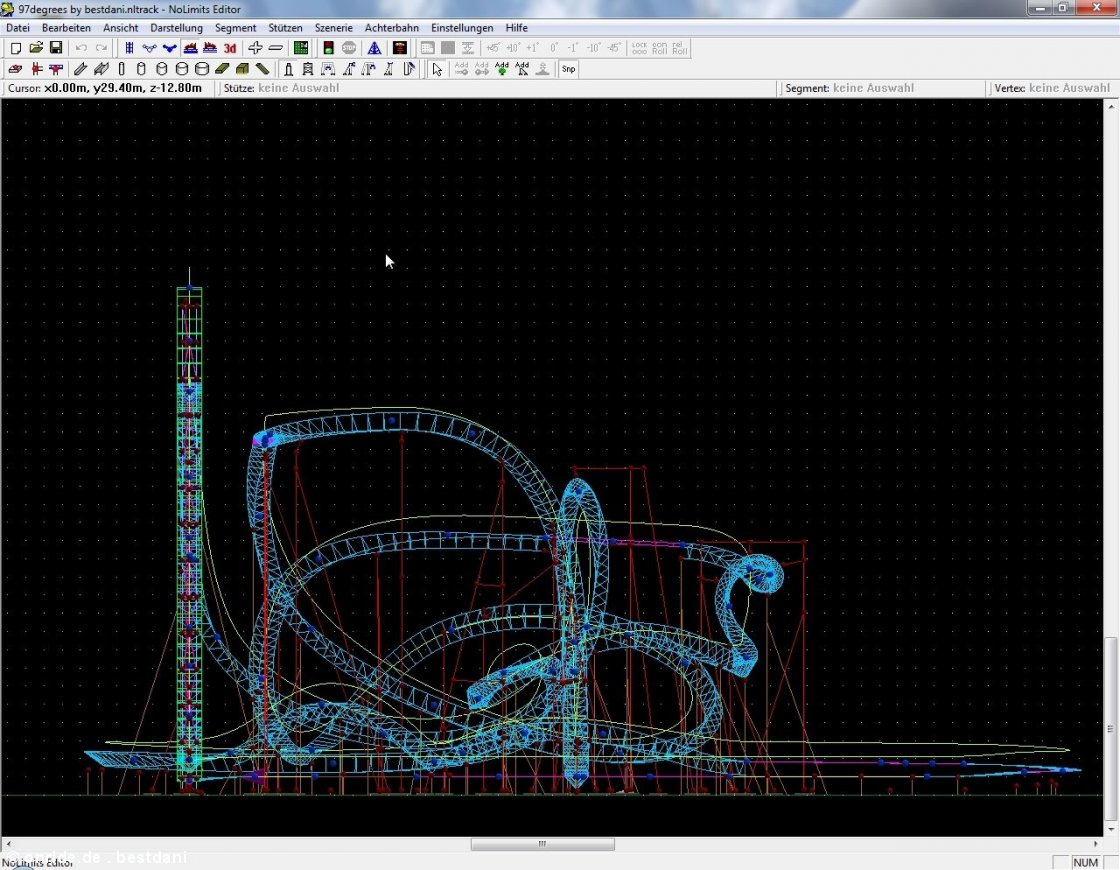1120x870 pixels.
Task: Switch to the red 3d view
Action: coord(230,48)
